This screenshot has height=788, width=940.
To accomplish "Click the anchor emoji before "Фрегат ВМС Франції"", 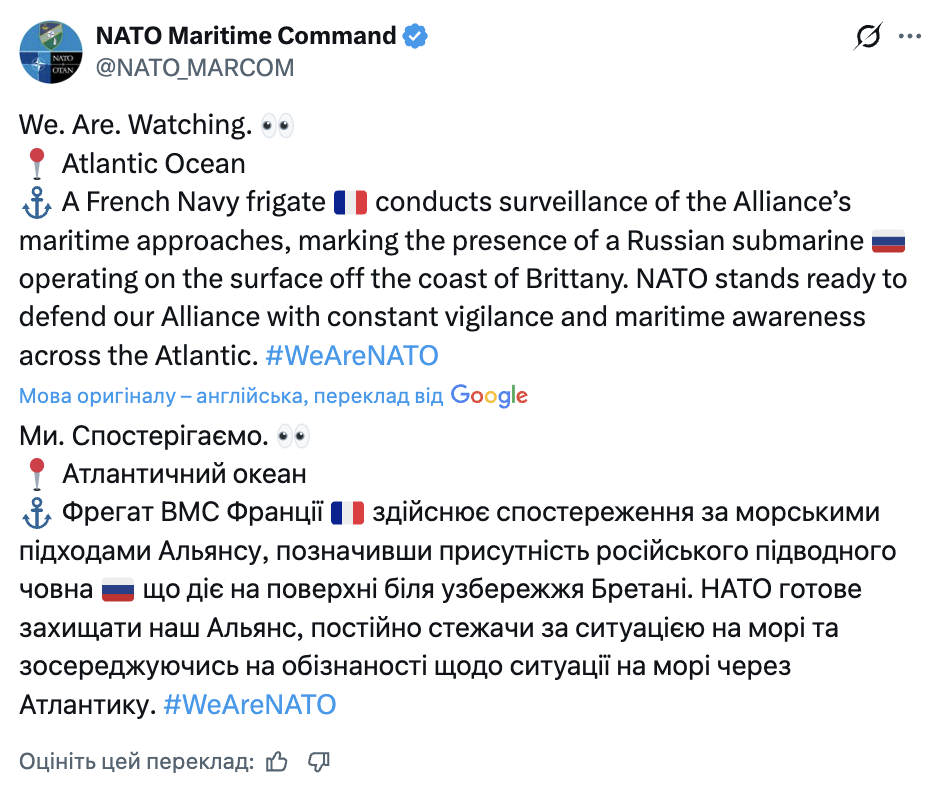I will coord(36,514).
